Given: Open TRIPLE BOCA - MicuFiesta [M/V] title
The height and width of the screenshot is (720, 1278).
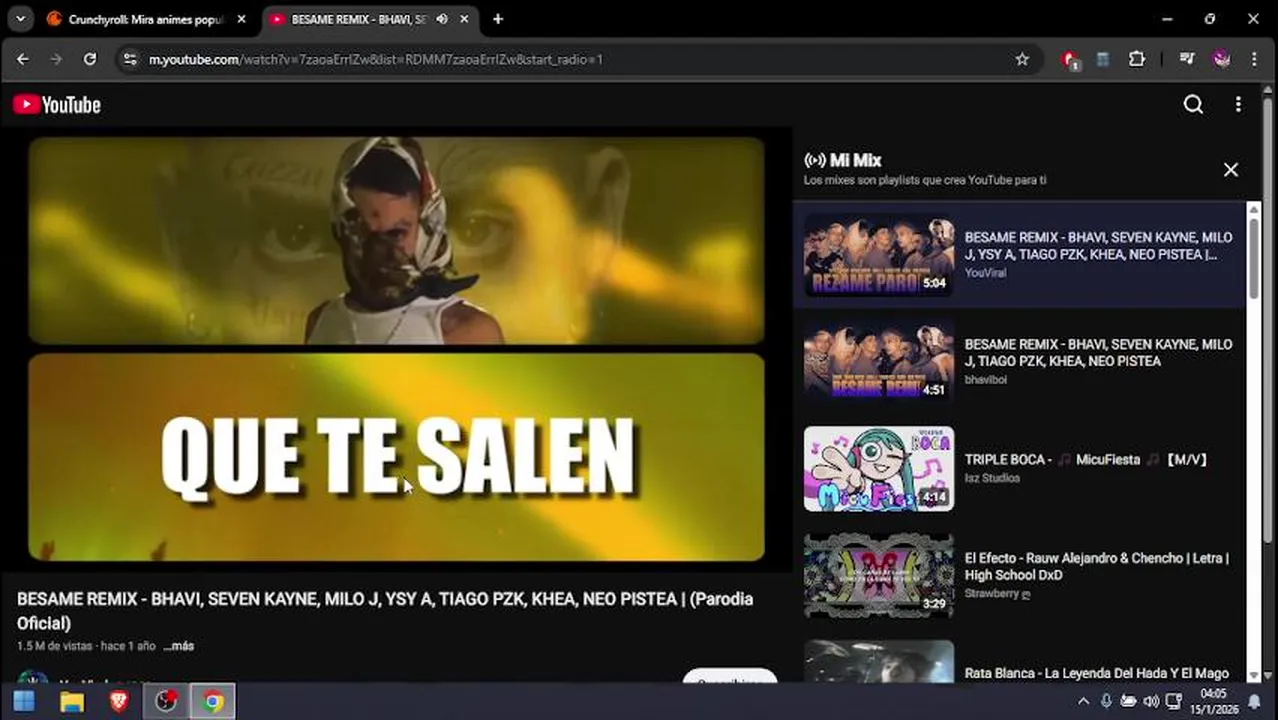Looking at the screenshot, I should (1086, 460).
